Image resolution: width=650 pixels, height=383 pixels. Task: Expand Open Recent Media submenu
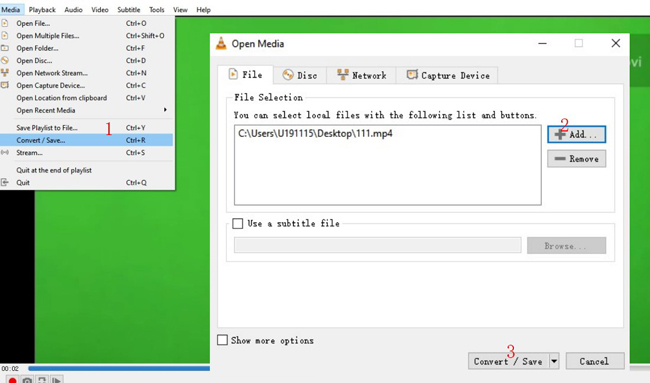point(86,110)
